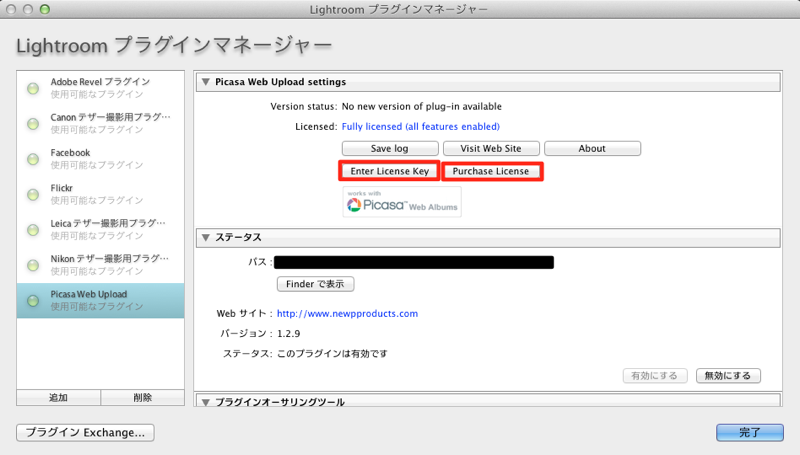Image resolution: width=800 pixels, height=455 pixels.
Task: Click the version number 1.2.9 text
Action: 289,334
